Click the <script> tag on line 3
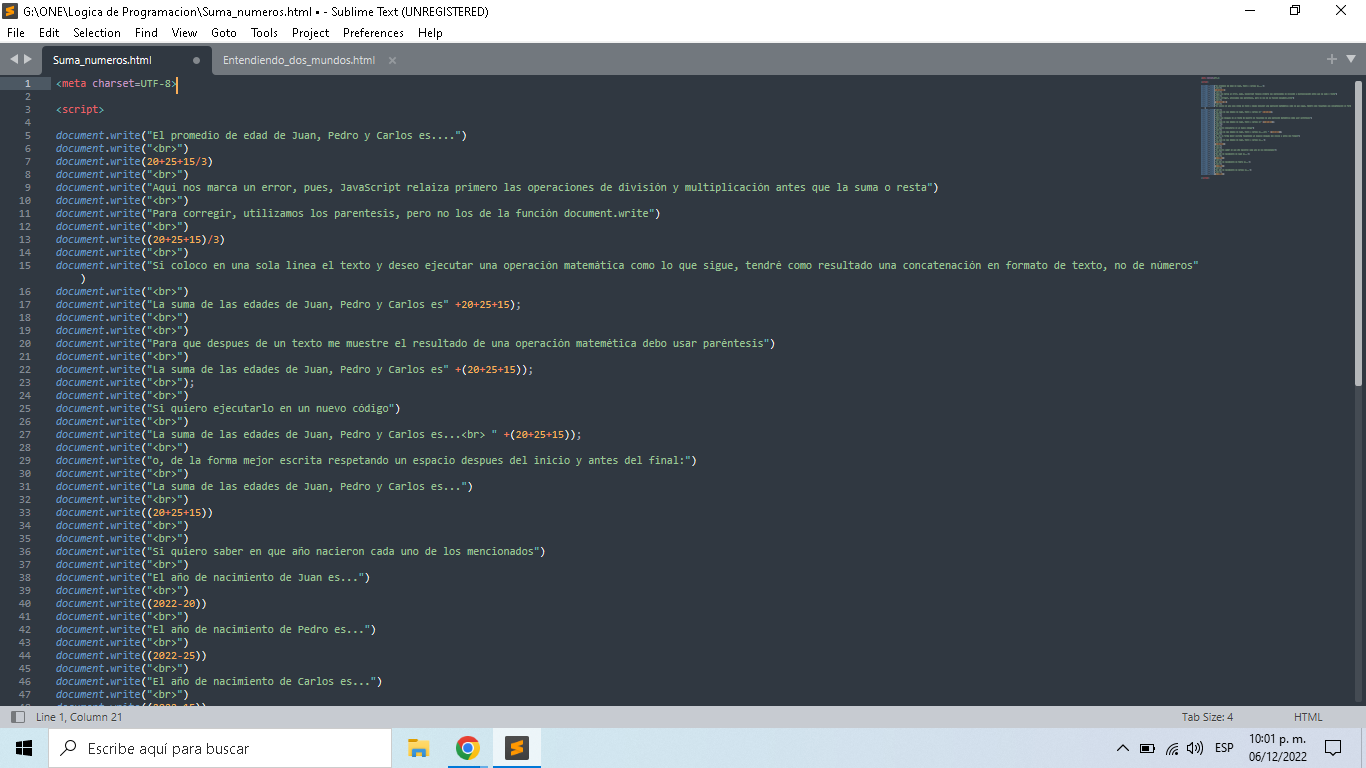 (x=80, y=109)
